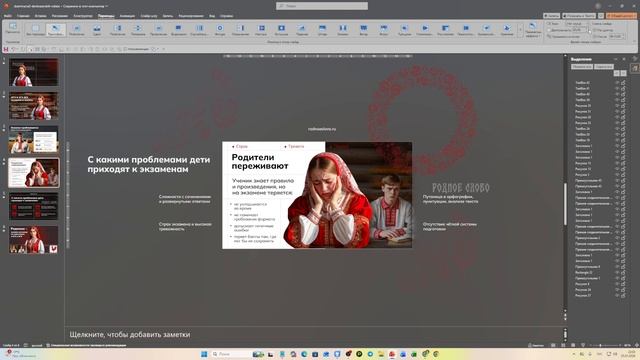
Task: Click the Просмотр preview transition icon
Action: click(x=13, y=28)
